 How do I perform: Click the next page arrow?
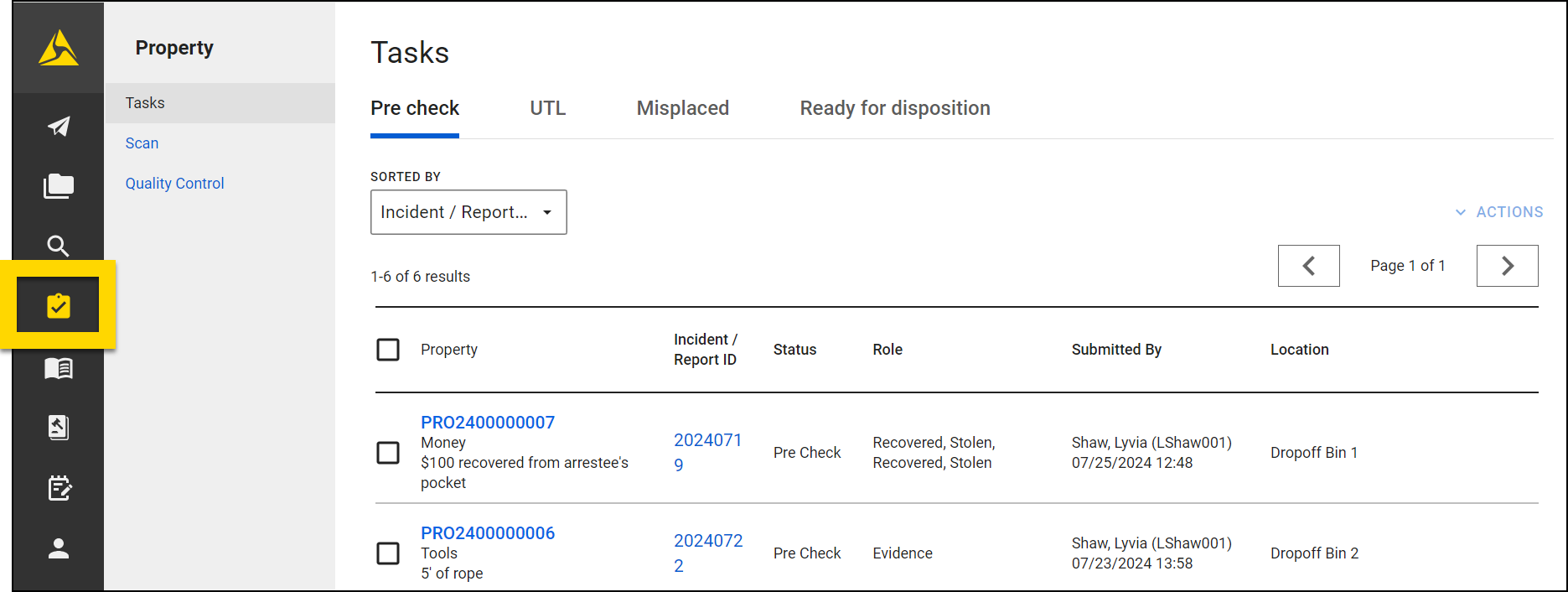(x=1507, y=266)
